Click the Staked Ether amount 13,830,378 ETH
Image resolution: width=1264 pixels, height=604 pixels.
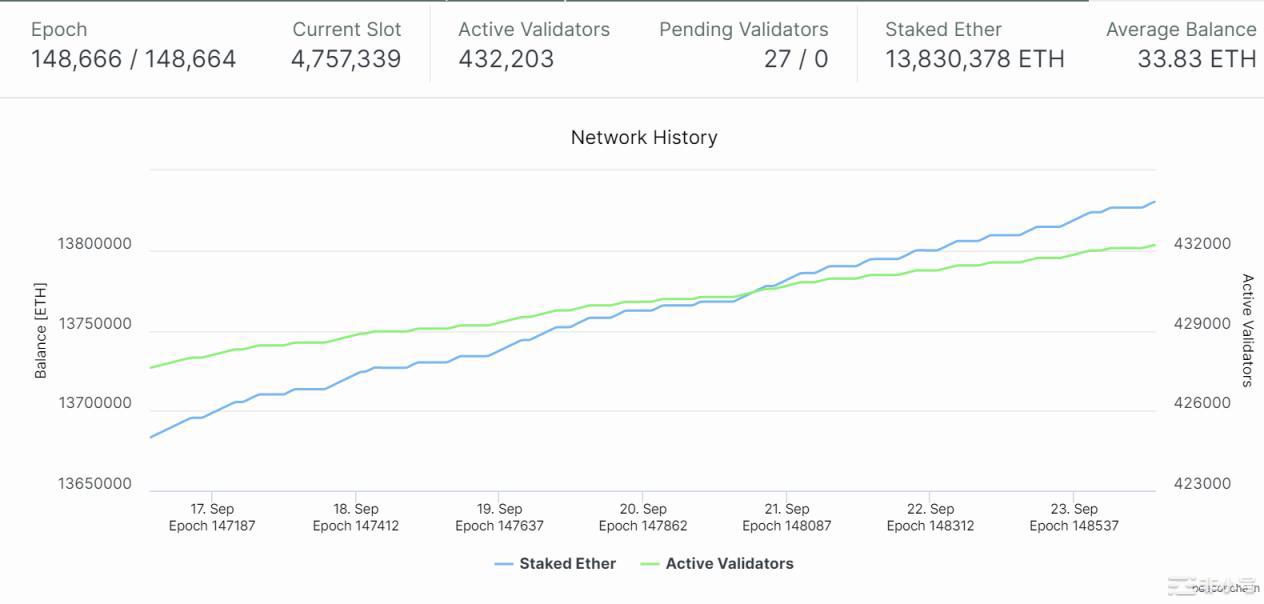[974, 59]
